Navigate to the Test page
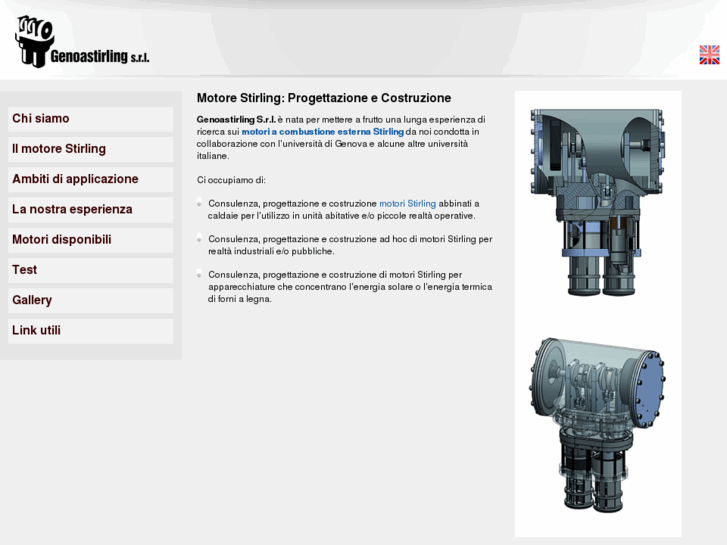The image size is (727, 545). [90, 270]
